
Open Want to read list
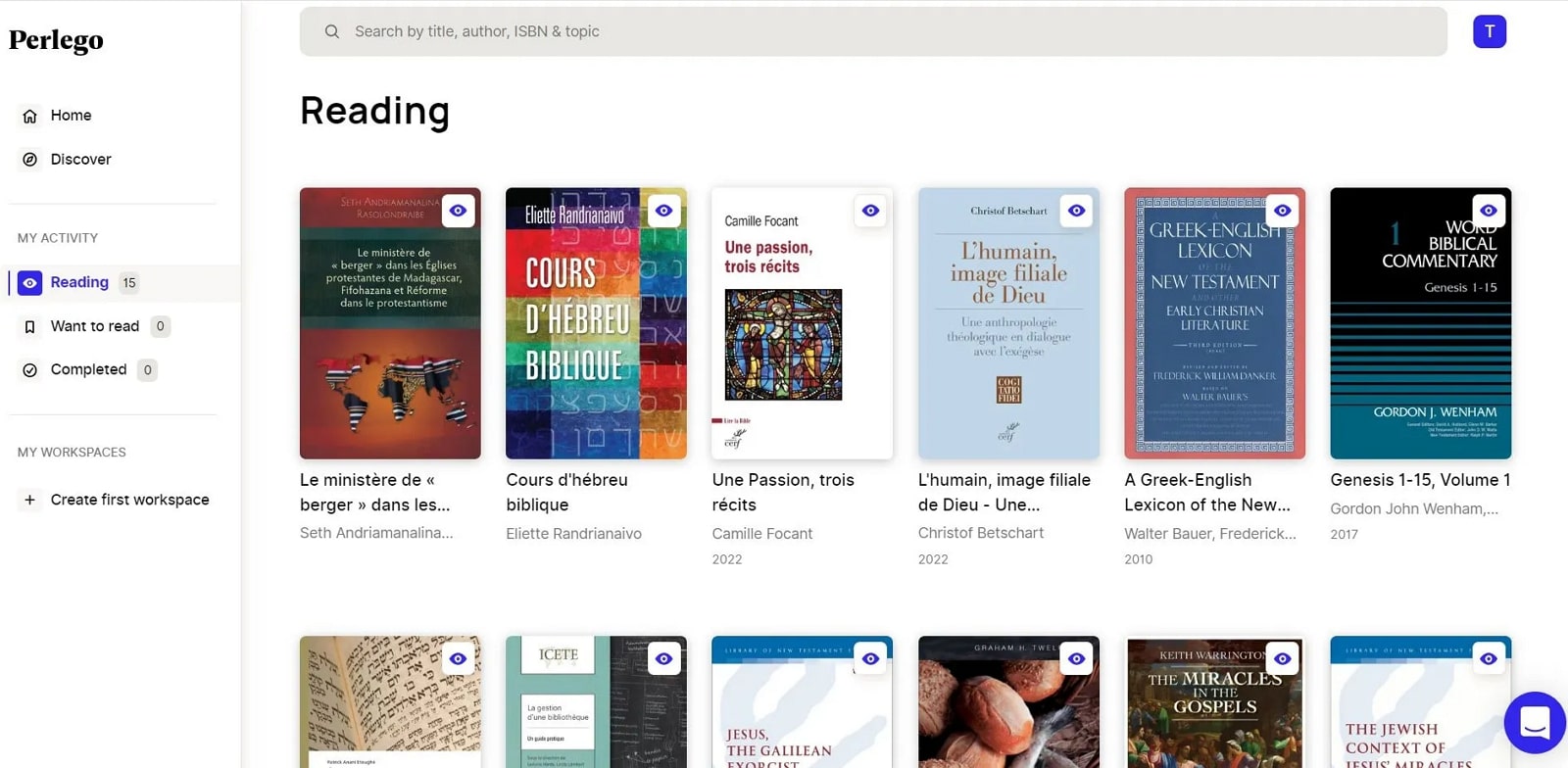point(94,326)
